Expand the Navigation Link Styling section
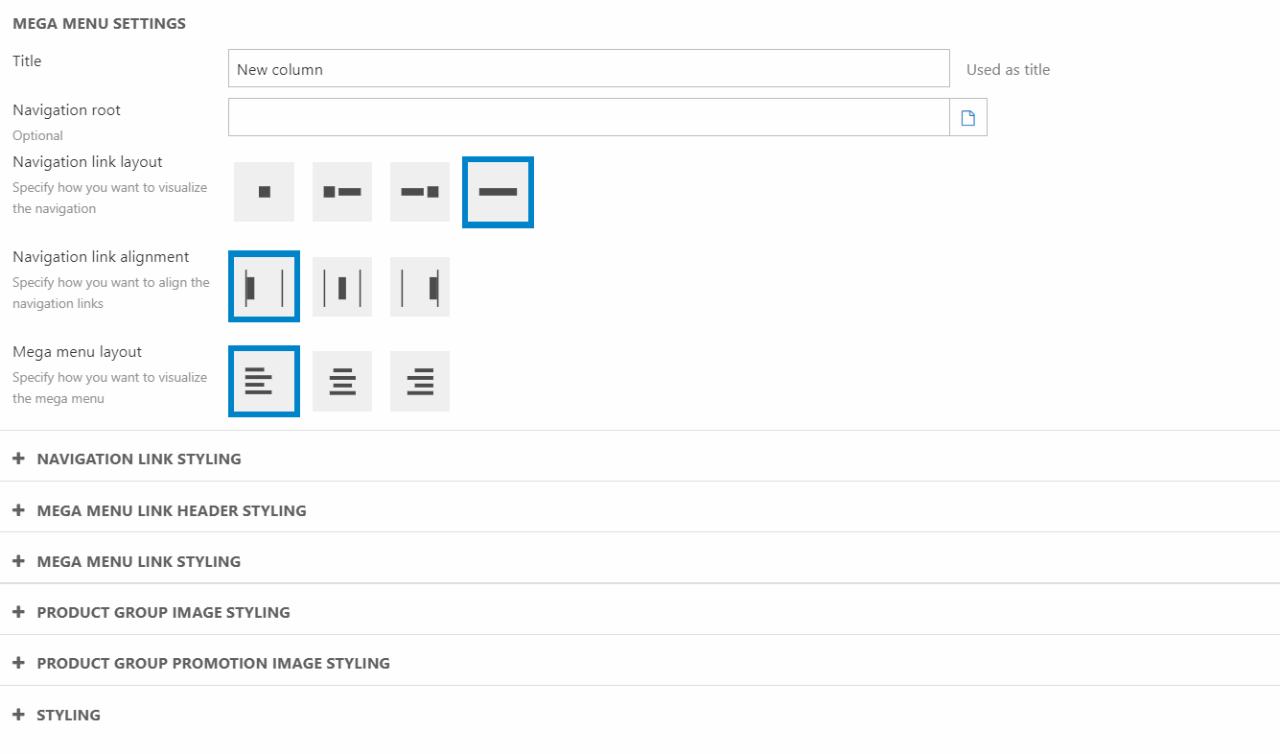The height and width of the screenshot is (754, 1280). click(x=139, y=459)
